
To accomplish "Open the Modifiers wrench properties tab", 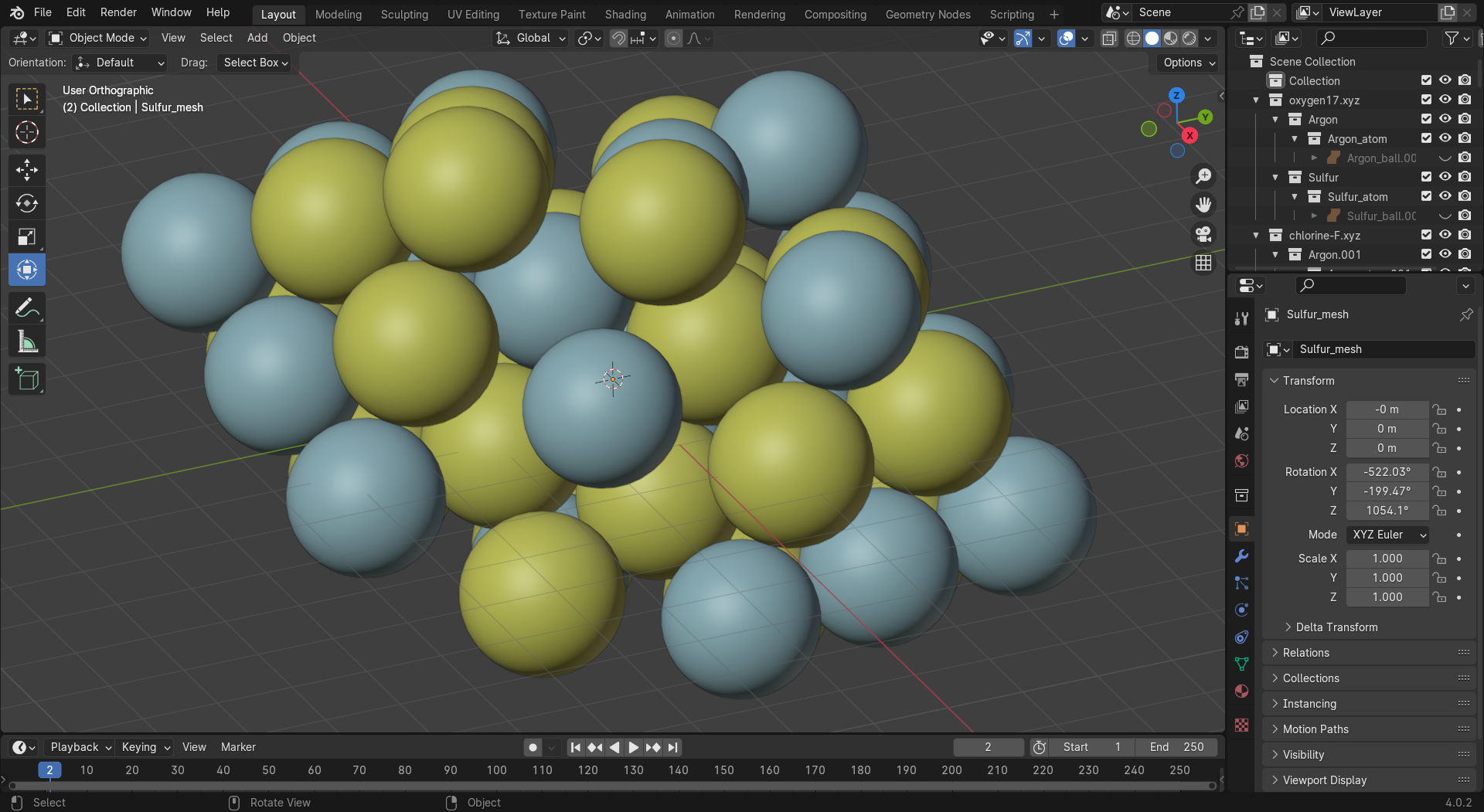I will click(x=1241, y=556).
